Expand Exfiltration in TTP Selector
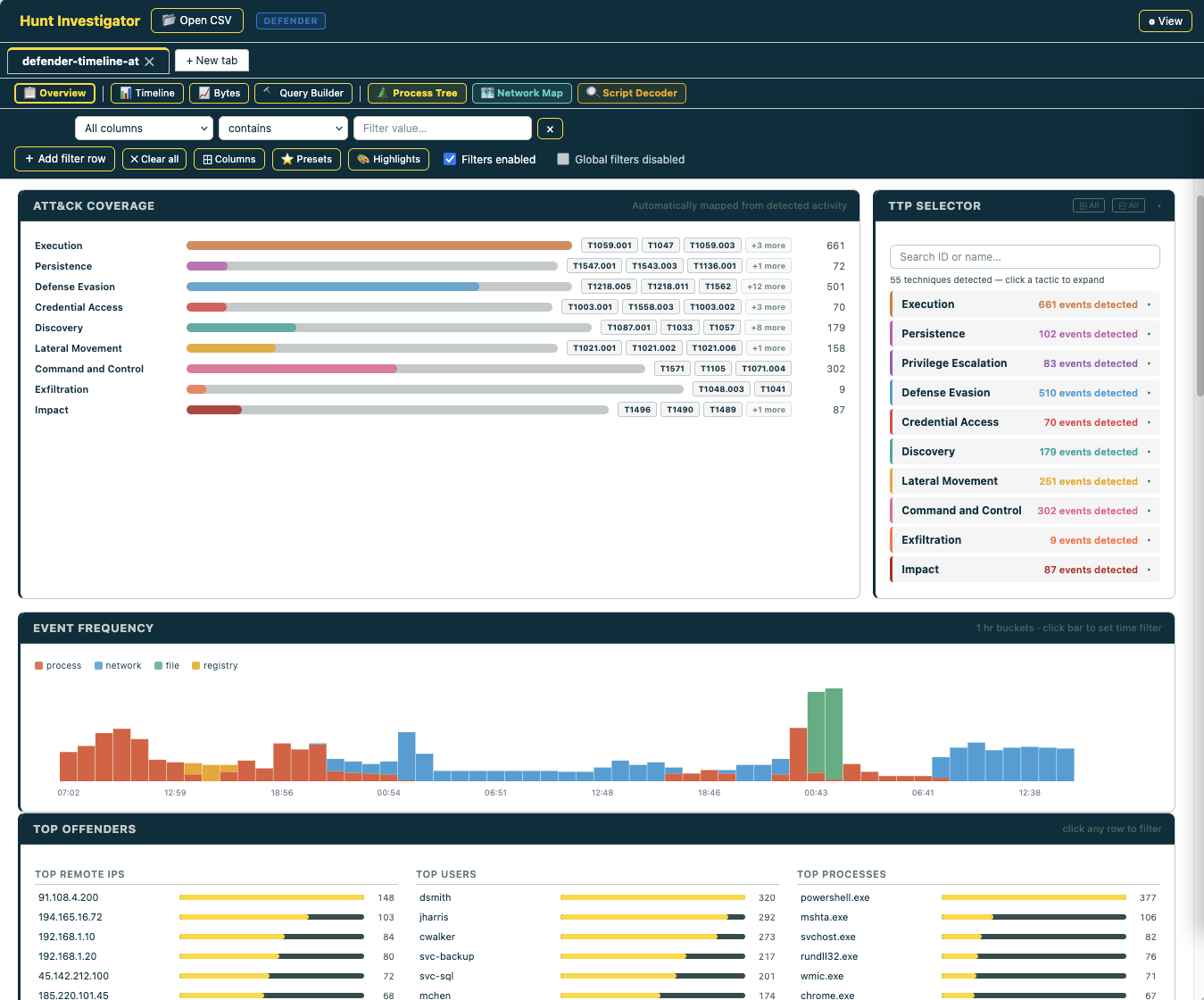 click(1025, 540)
